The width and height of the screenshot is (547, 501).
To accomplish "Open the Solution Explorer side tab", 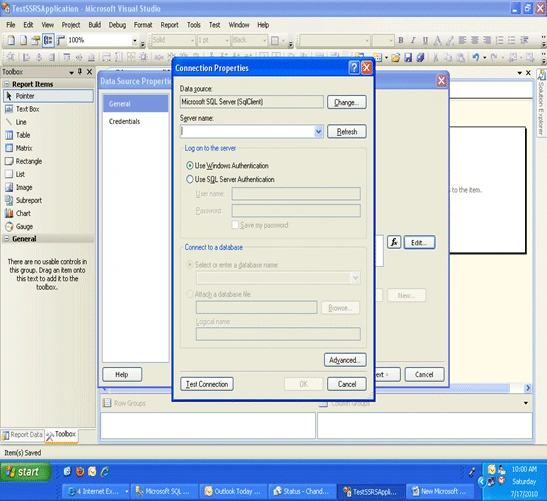I will (x=541, y=104).
